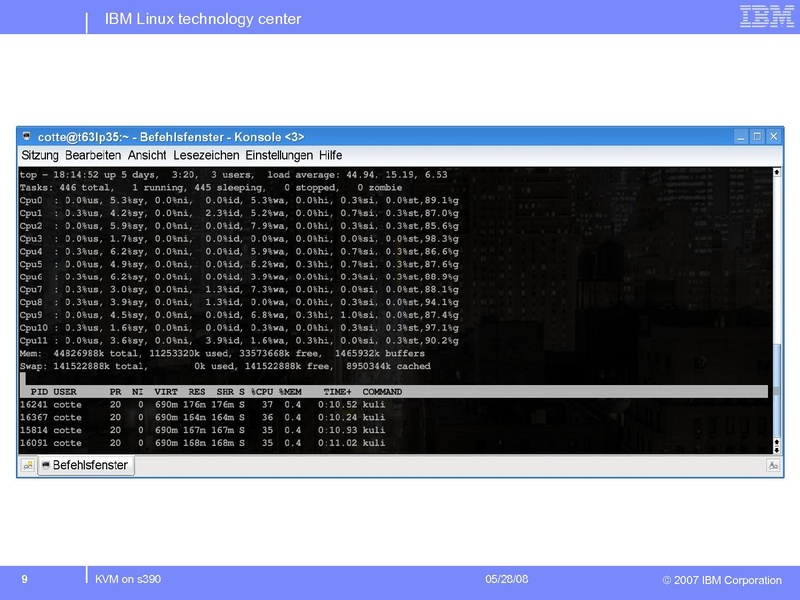The width and height of the screenshot is (800, 600).
Task: Open the Bearbeiten menu
Action: click(x=93, y=156)
